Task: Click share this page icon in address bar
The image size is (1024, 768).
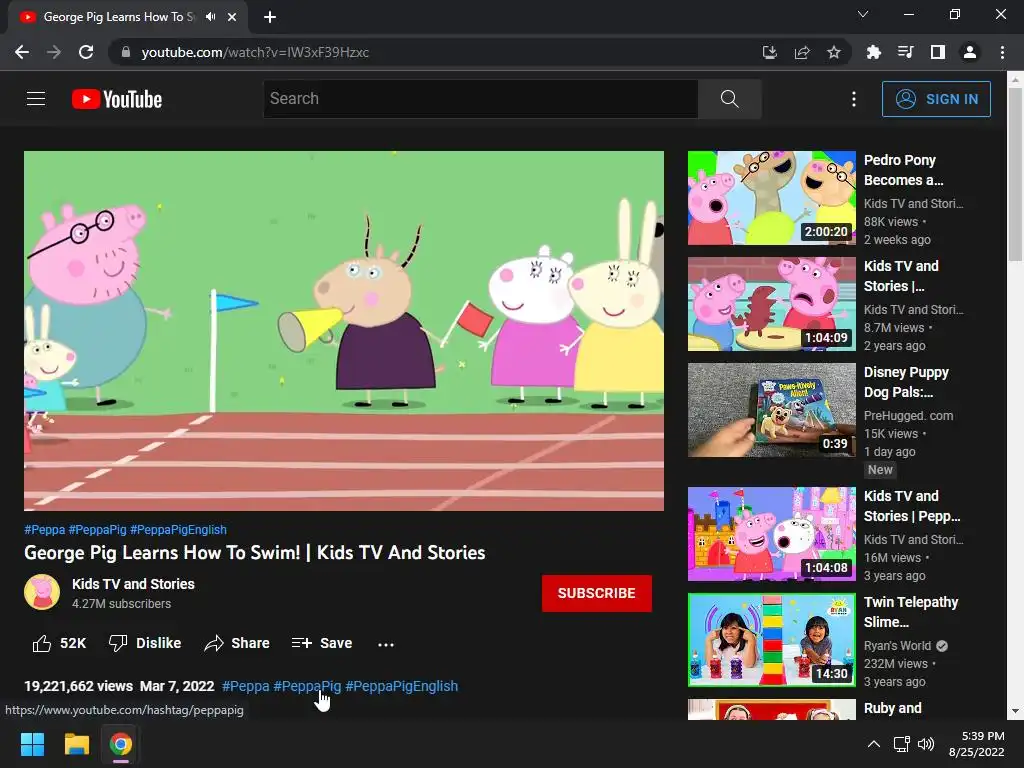Action: tap(802, 52)
